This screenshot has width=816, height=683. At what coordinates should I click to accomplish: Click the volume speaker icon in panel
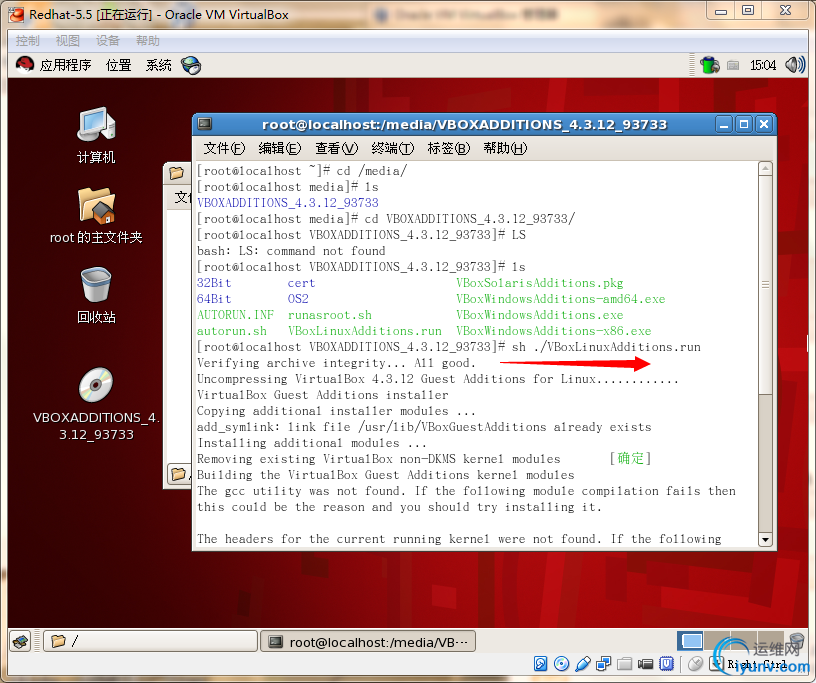tap(795, 65)
